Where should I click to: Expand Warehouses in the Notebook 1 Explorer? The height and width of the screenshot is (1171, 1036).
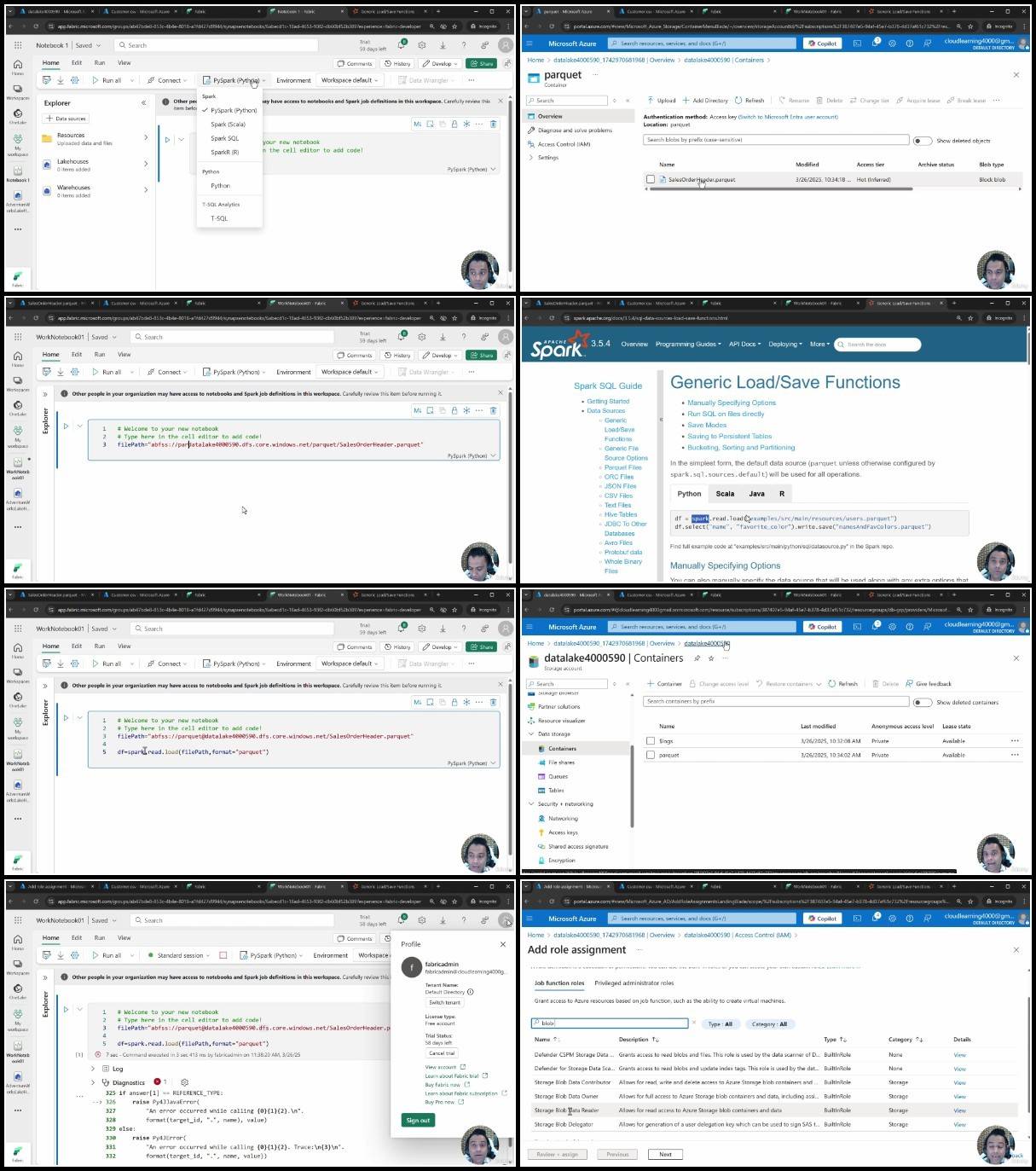click(x=146, y=189)
